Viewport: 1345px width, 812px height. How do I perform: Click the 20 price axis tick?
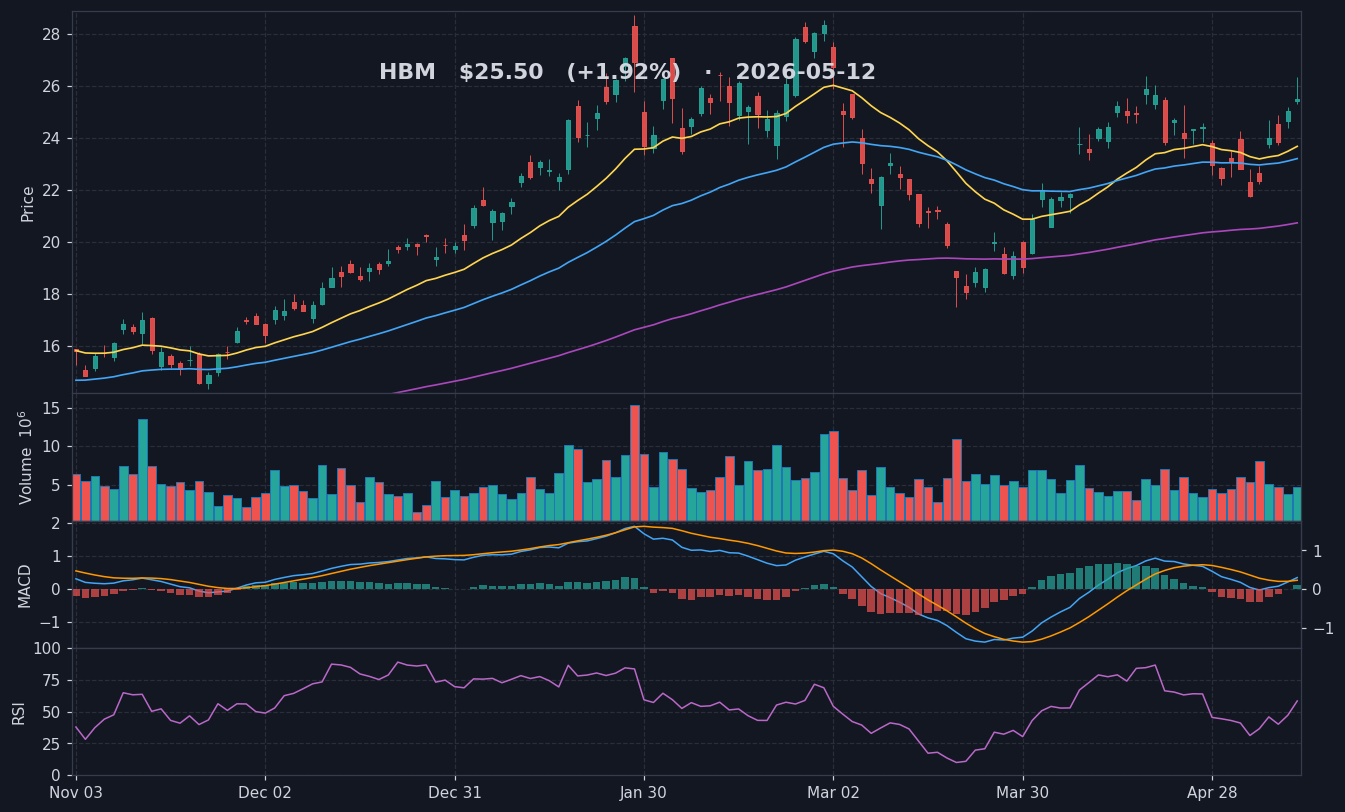pyautogui.click(x=51, y=242)
